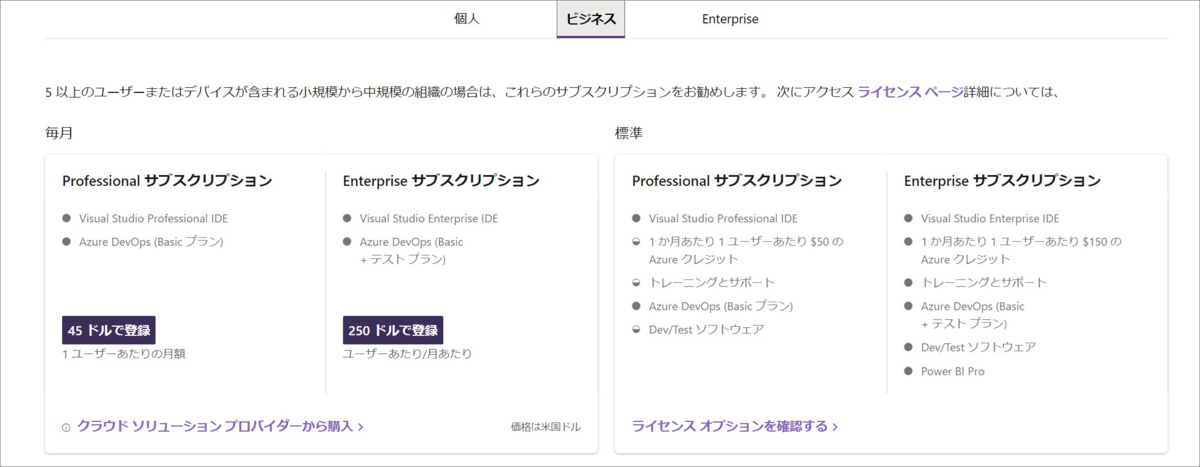Click the standard Professional サブスクリプション heading
Screen dimensions: 1200x467
(737, 181)
